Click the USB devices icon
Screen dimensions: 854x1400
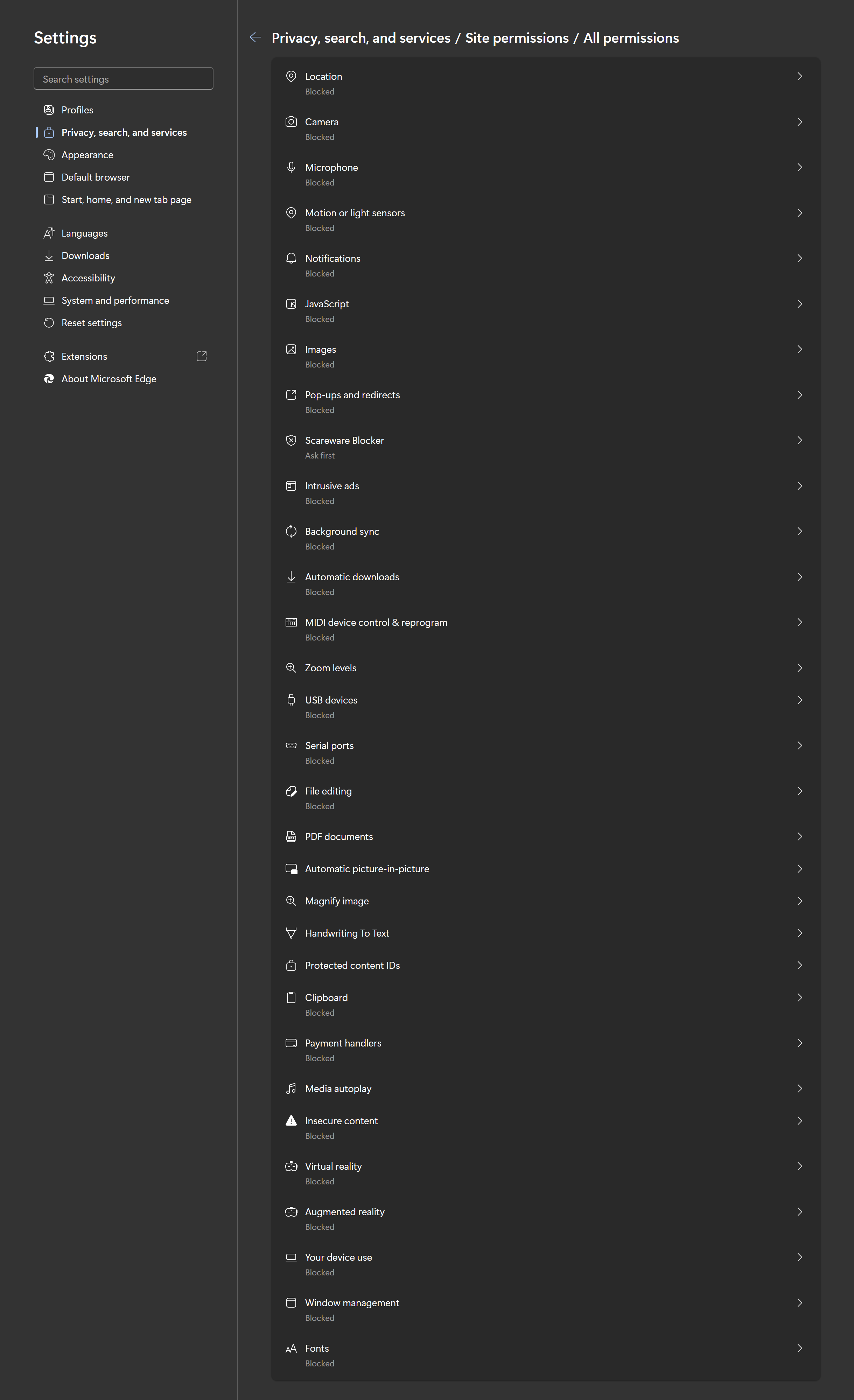click(291, 699)
